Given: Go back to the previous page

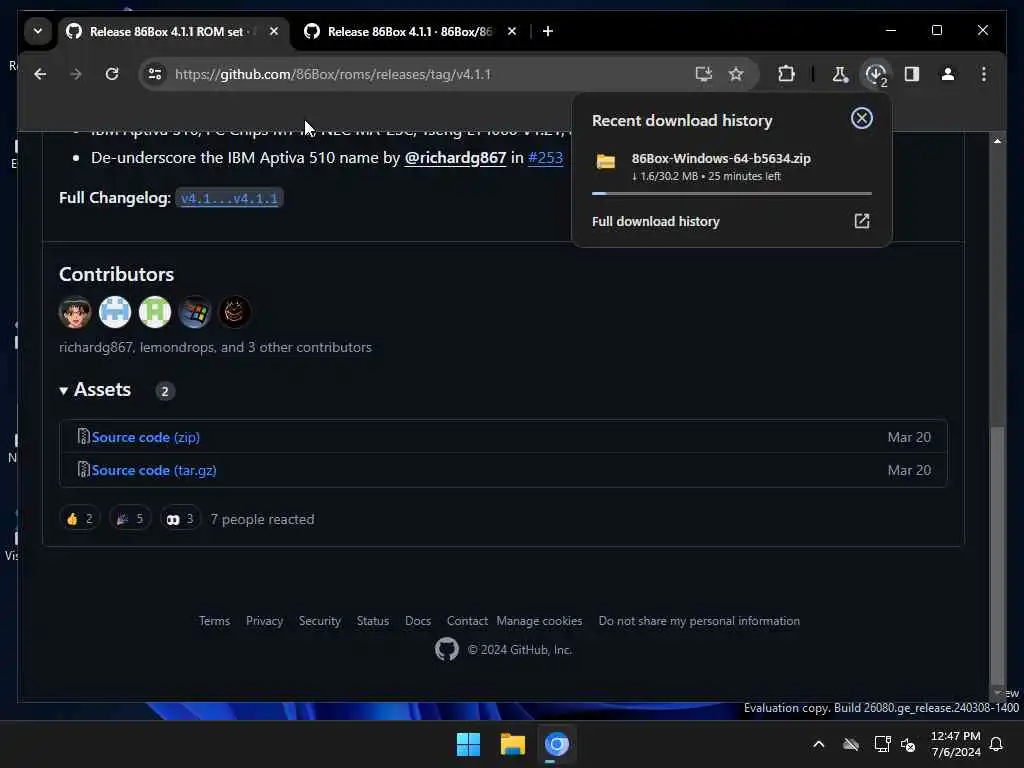Looking at the screenshot, I should (40, 74).
